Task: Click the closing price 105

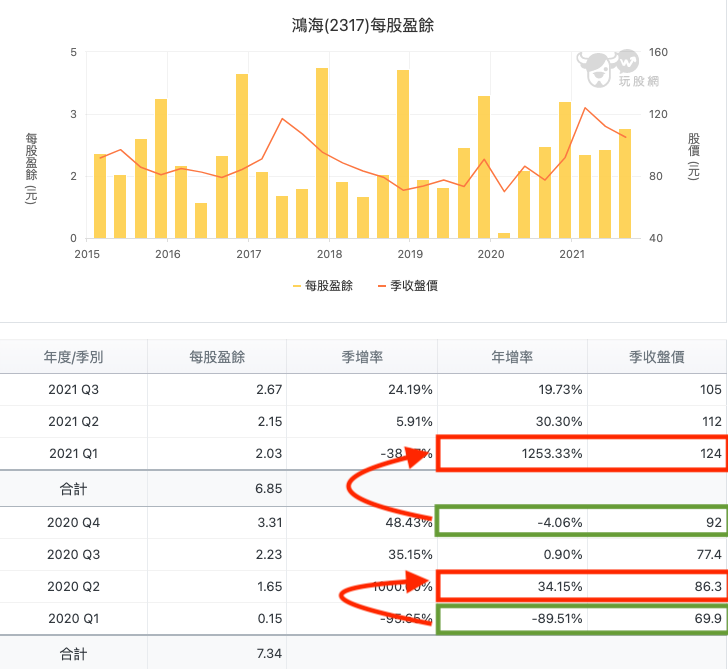Action: (x=711, y=390)
